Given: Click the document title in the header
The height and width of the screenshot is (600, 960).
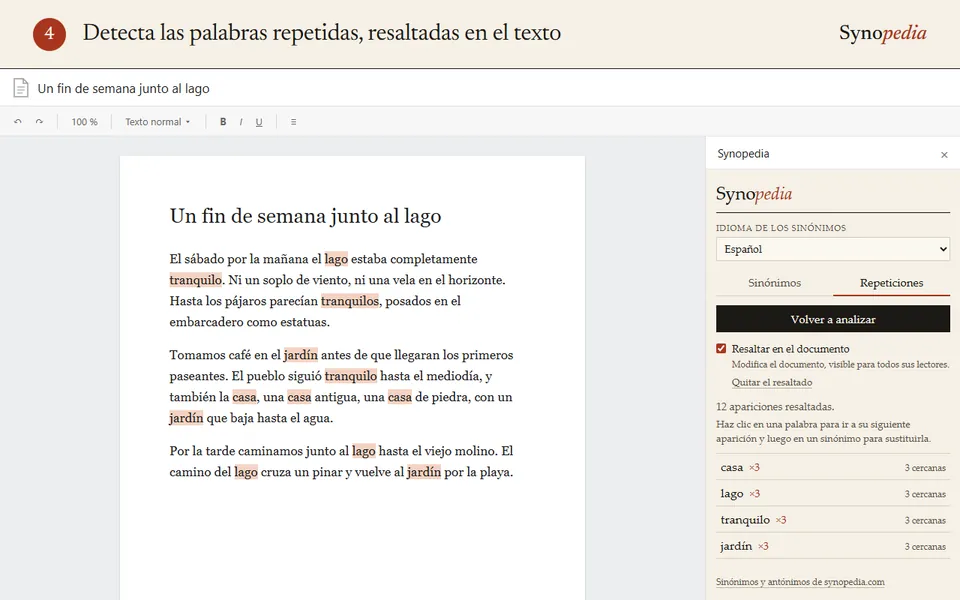Looking at the screenshot, I should click(123, 88).
